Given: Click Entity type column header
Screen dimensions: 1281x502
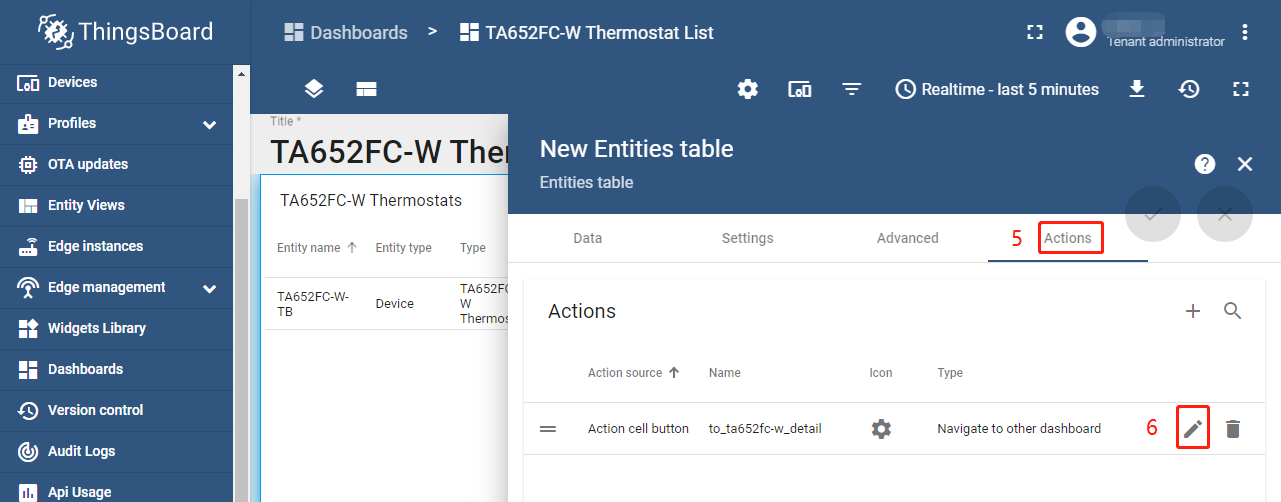Looking at the screenshot, I should (404, 248).
